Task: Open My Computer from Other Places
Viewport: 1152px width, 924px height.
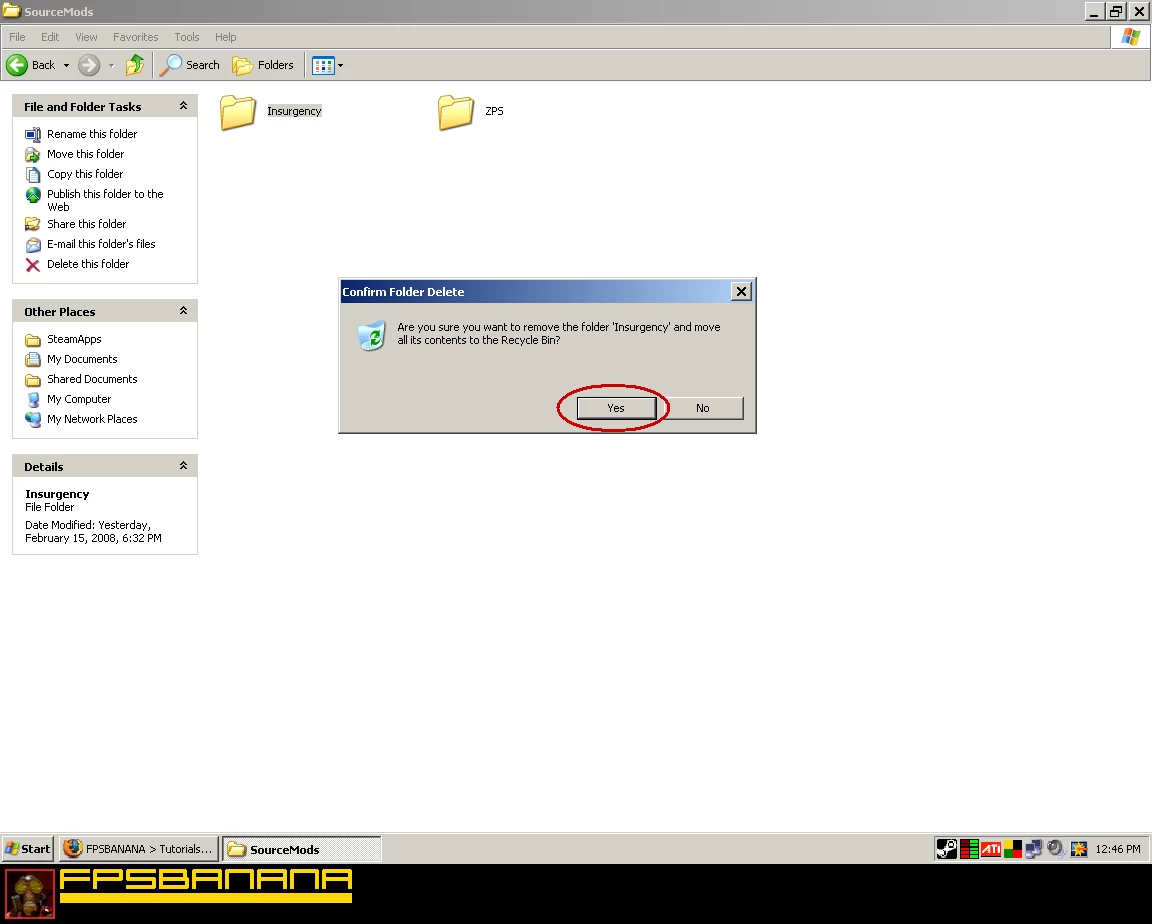Action: [79, 399]
